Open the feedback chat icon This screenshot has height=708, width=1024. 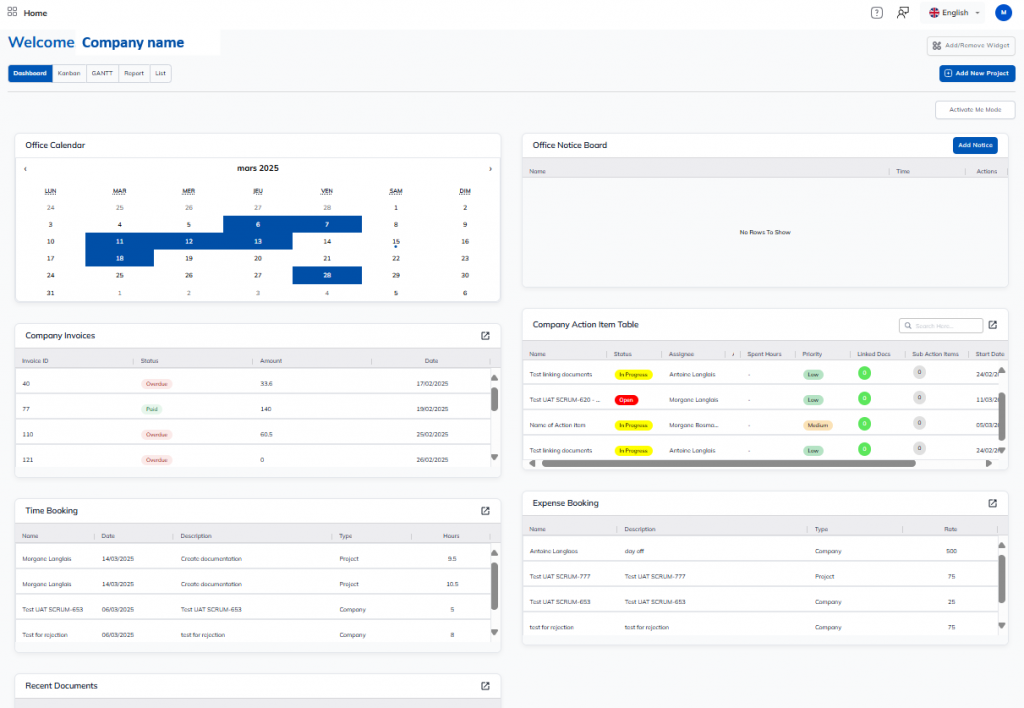click(903, 13)
